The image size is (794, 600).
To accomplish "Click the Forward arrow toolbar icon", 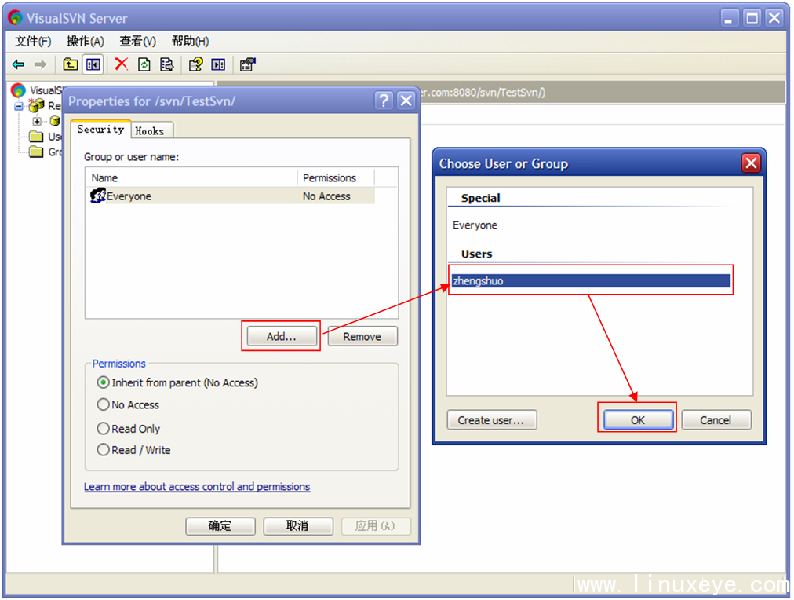I will click(41, 64).
